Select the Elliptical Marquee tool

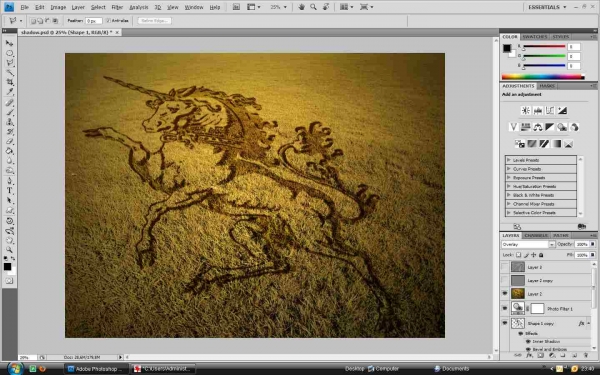[10, 53]
